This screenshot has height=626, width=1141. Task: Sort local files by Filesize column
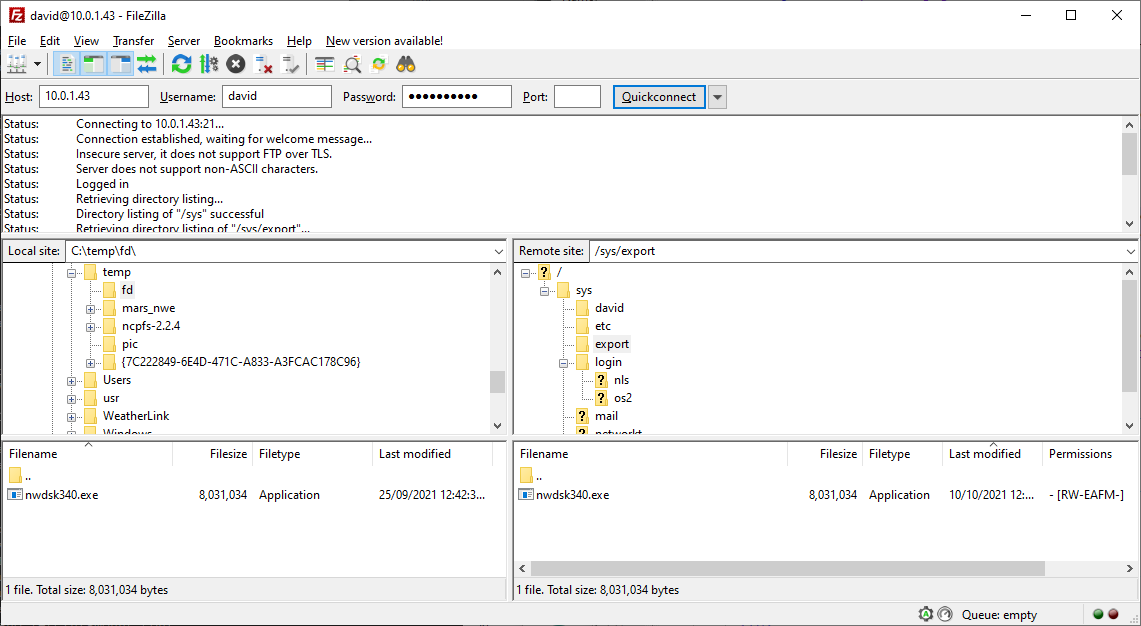pos(212,453)
